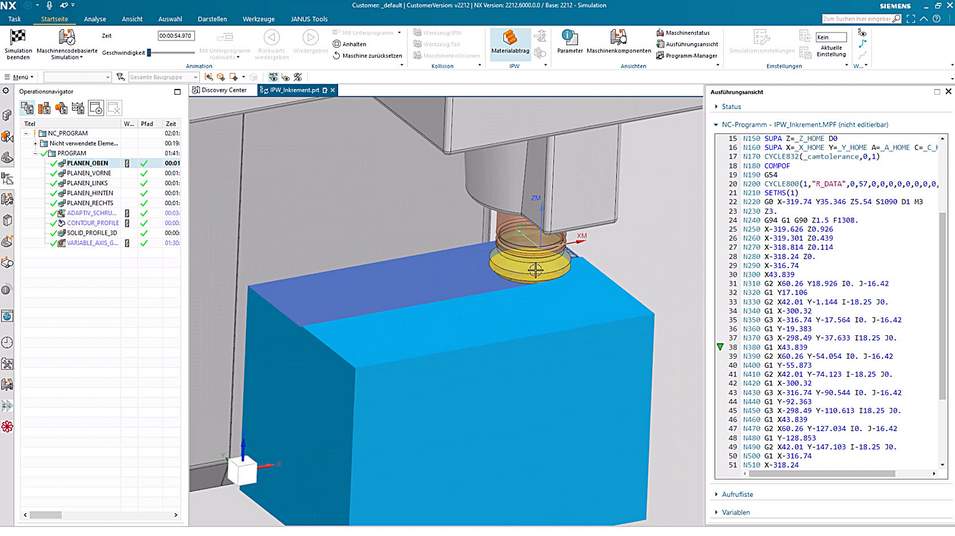Viewport: 955px width, 536px height.
Task: Click Anhalten pause button
Action: pyautogui.click(x=350, y=44)
